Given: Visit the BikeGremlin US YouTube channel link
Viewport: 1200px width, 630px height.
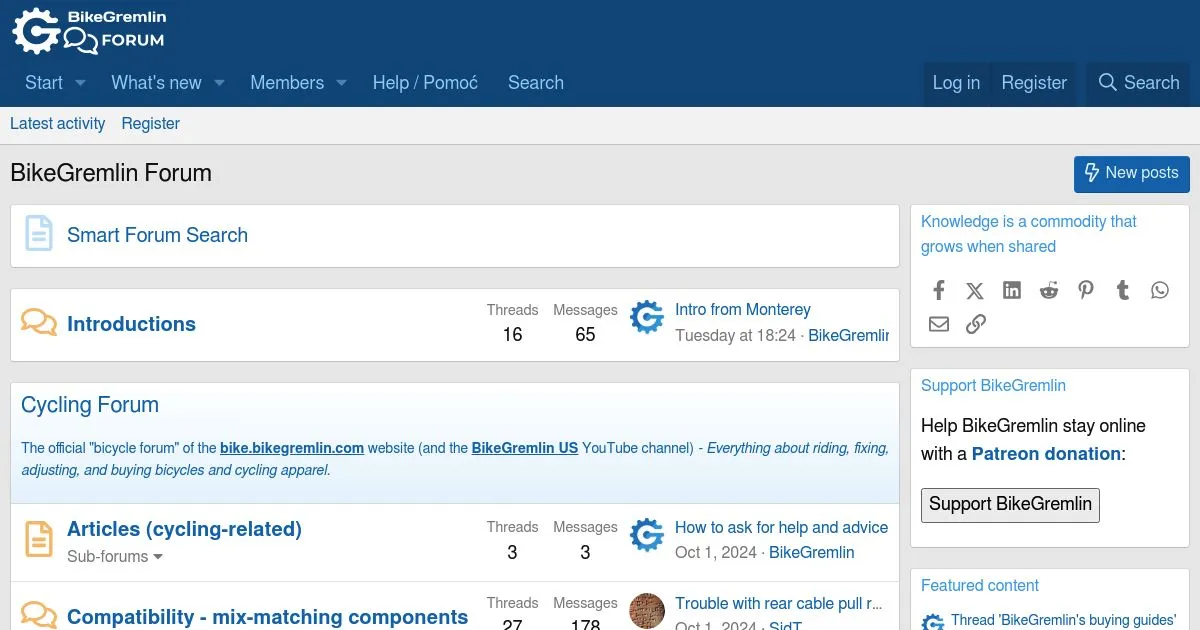Looking at the screenshot, I should tap(525, 448).
